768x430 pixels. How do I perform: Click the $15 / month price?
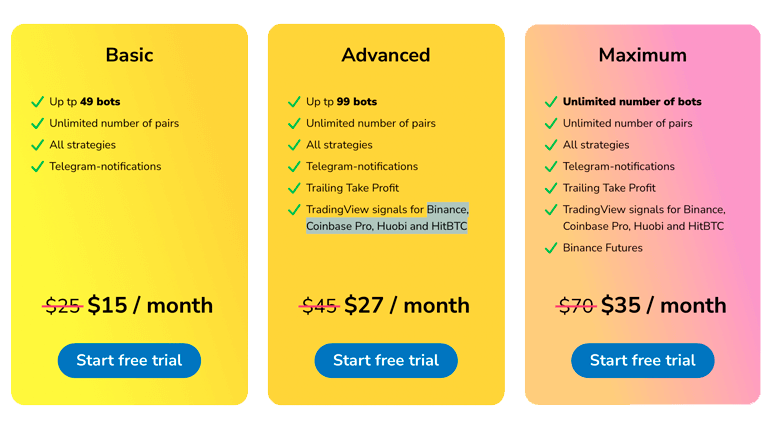pos(150,306)
